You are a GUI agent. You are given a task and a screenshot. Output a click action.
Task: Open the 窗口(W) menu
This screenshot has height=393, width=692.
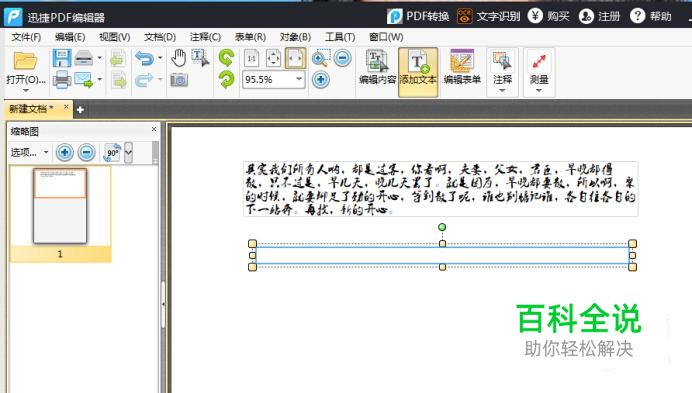pyautogui.click(x=386, y=37)
